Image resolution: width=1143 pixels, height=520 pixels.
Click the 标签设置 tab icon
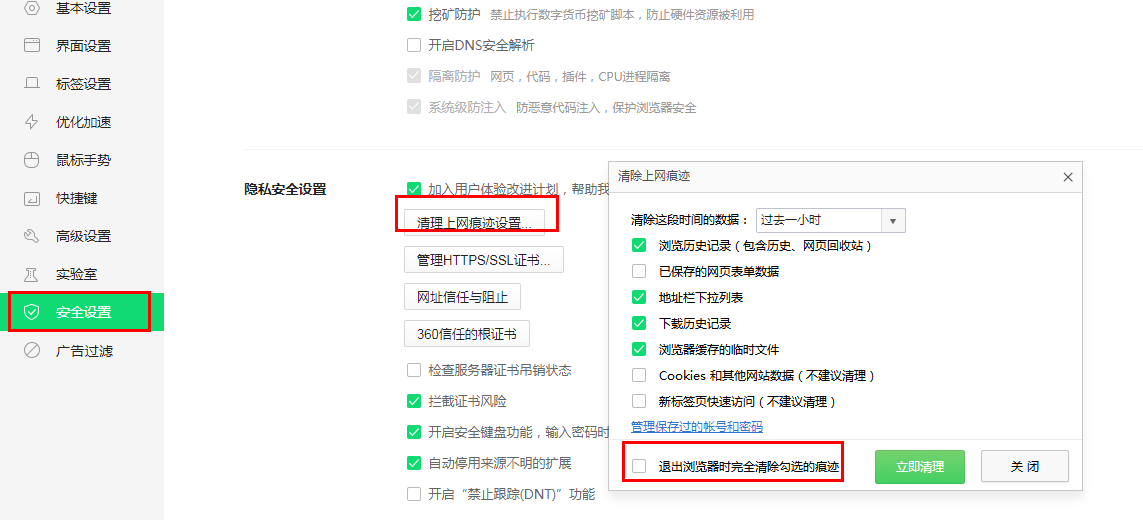[32, 84]
